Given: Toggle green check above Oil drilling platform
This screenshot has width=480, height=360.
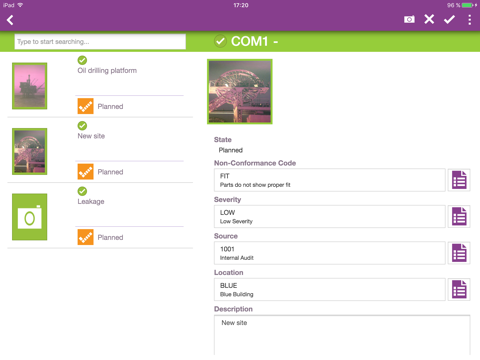Looking at the screenshot, I should [82, 60].
